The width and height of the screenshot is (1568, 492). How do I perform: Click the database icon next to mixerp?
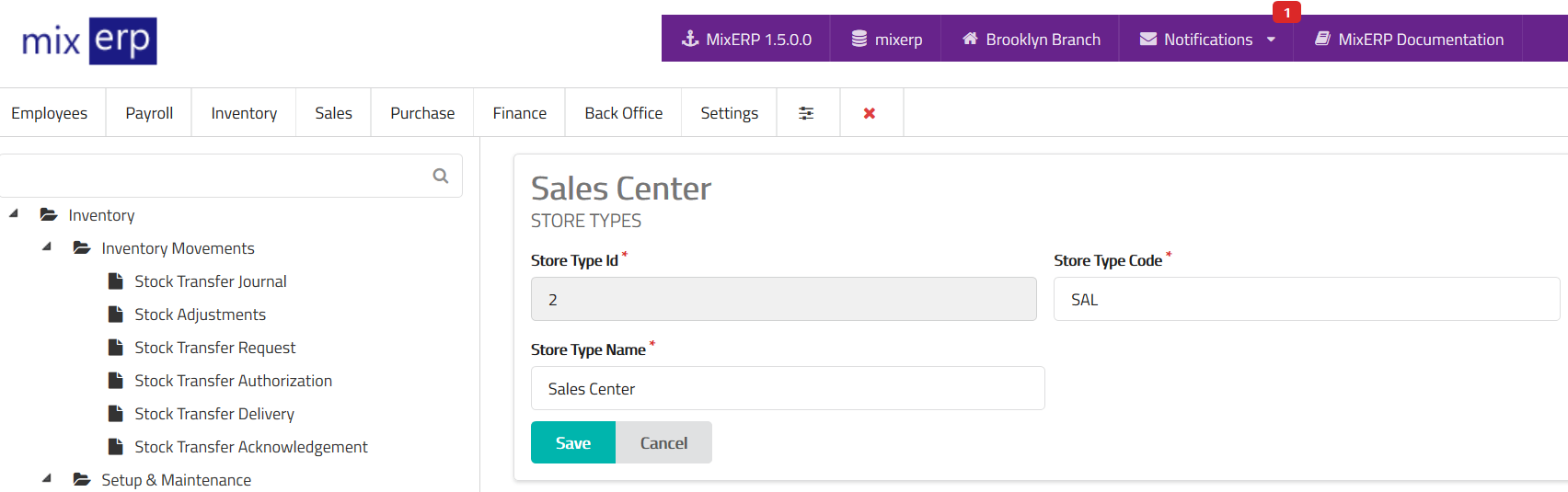[859, 39]
